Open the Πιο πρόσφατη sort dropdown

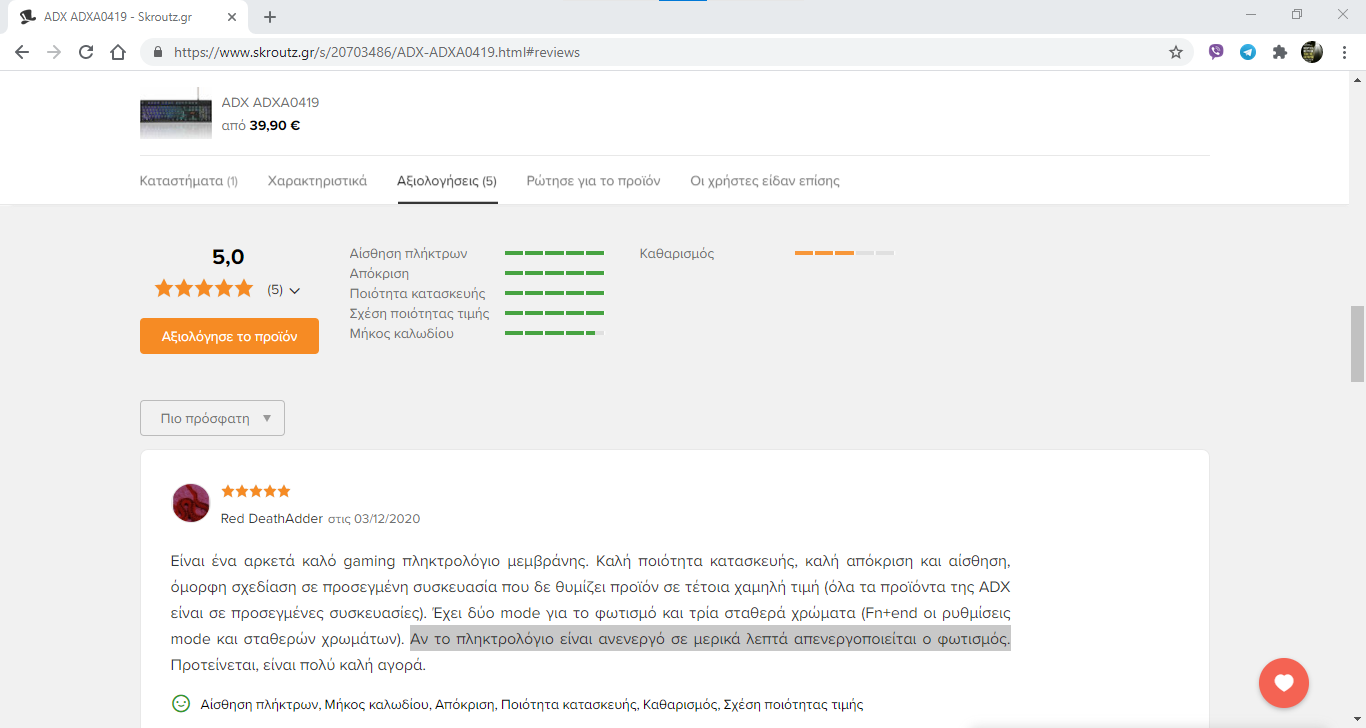click(212, 418)
